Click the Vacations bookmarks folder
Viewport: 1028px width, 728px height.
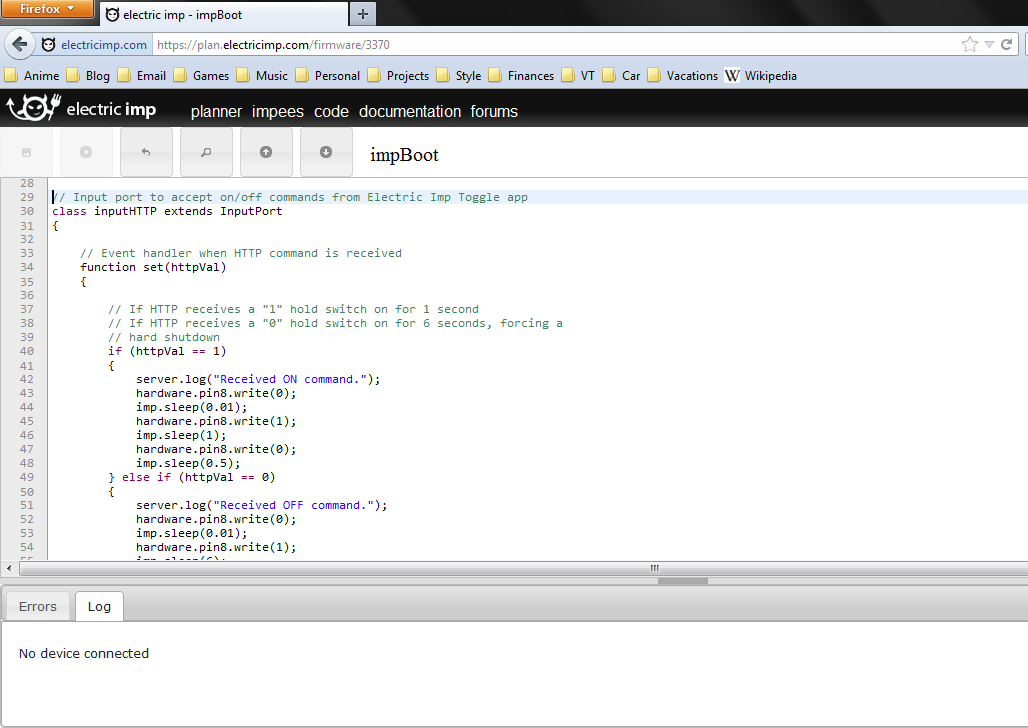(x=688, y=75)
